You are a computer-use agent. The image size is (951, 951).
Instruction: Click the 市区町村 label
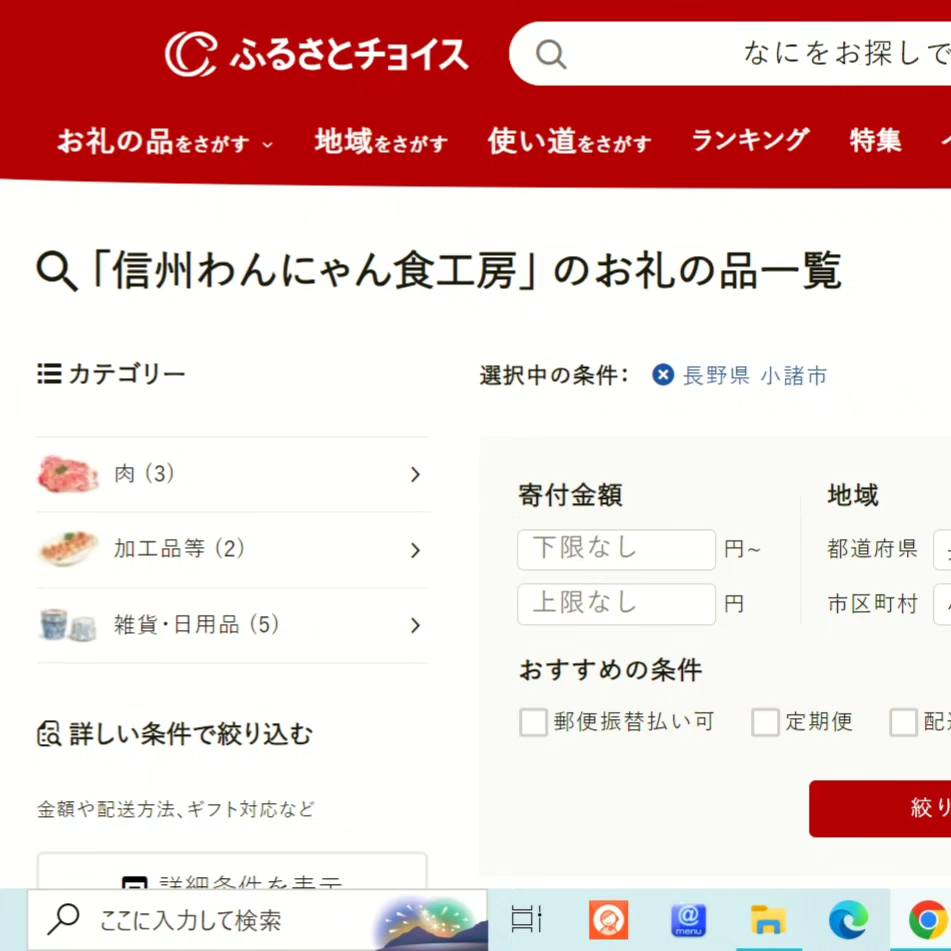872,604
